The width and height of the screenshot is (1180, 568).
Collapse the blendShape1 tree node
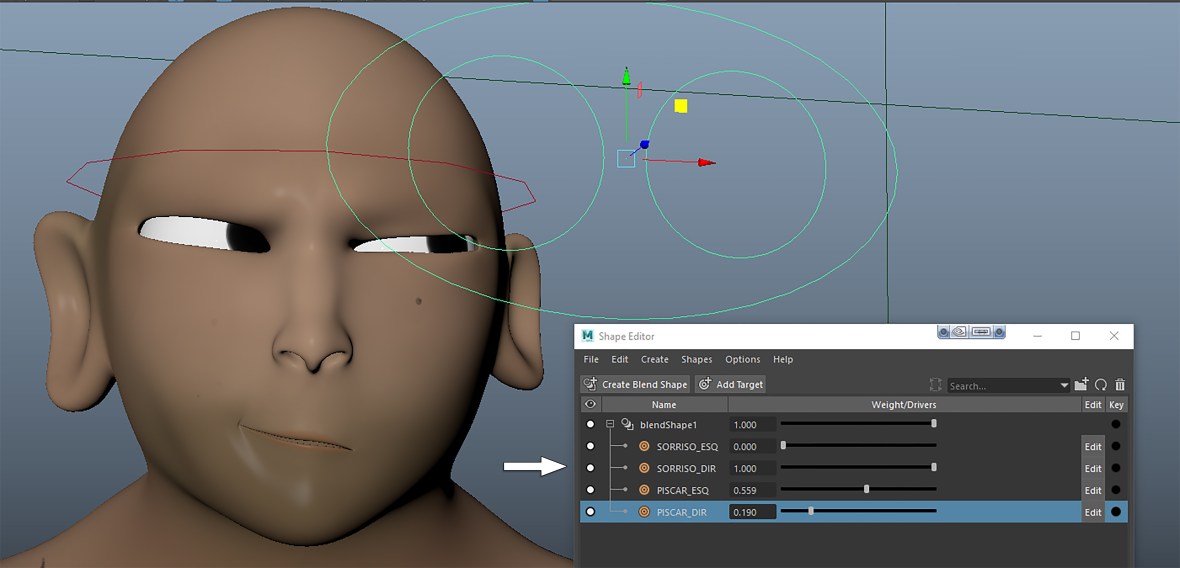pos(609,425)
